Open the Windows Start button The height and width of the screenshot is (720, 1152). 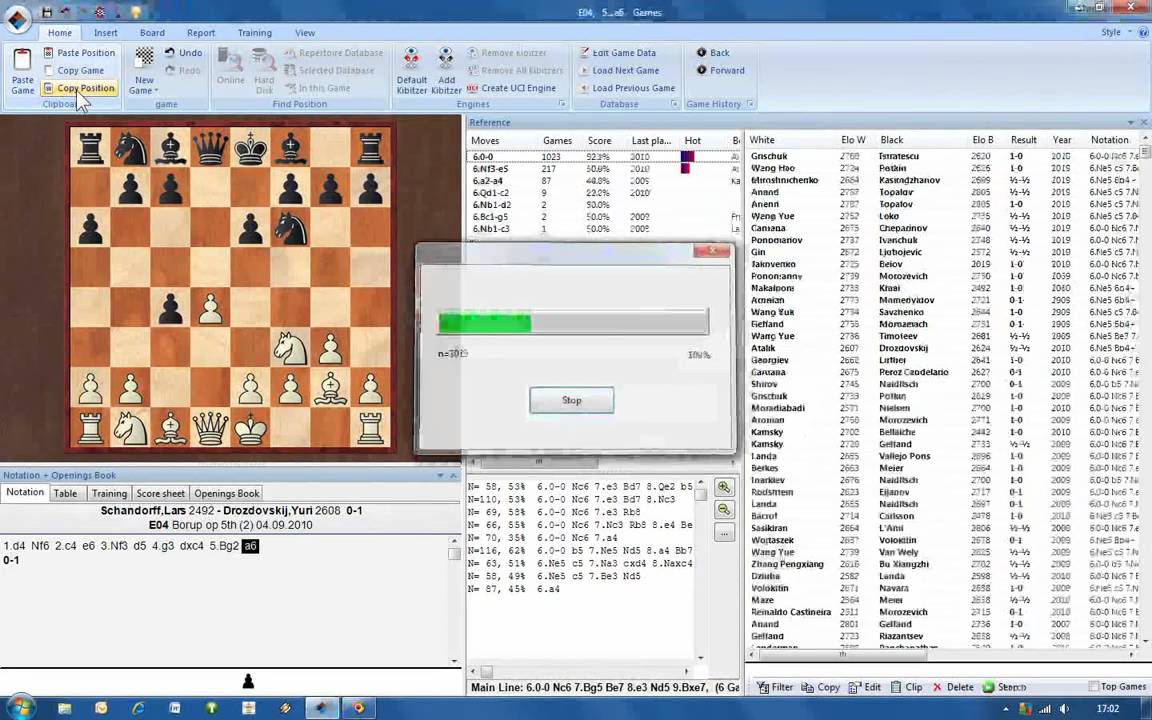19,708
